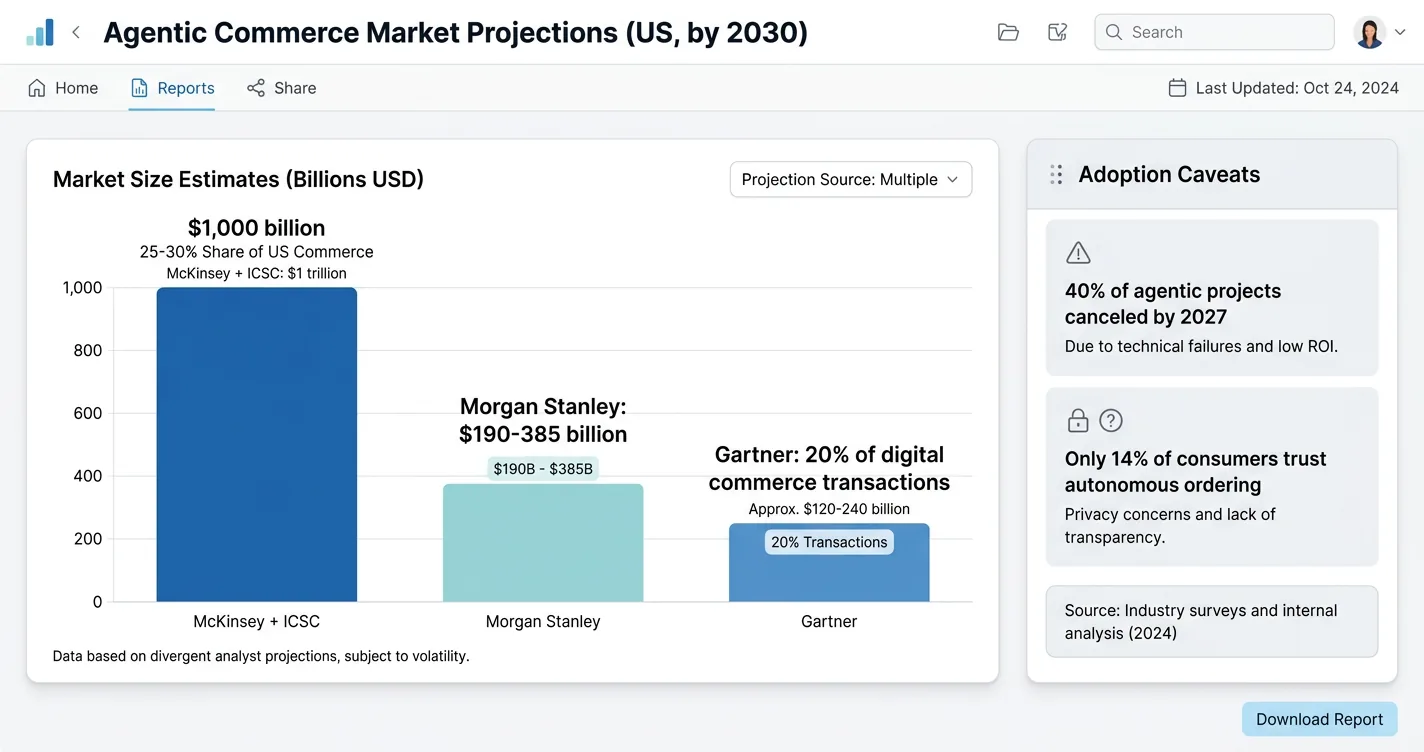Select the dark blue McKinsey + ICSC bar
This screenshot has height=752, width=1424.
coord(257,444)
